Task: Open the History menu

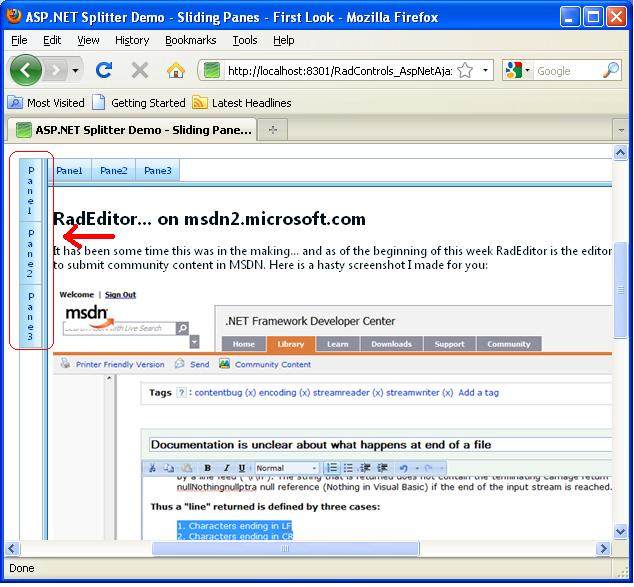Action: pos(132,40)
